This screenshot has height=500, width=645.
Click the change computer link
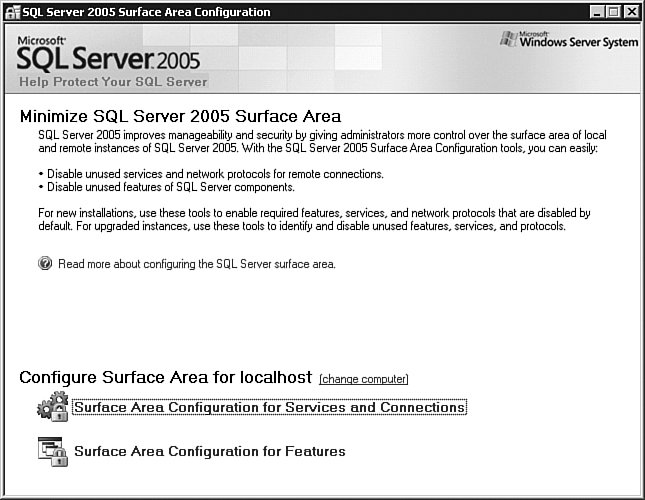click(x=364, y=379)
